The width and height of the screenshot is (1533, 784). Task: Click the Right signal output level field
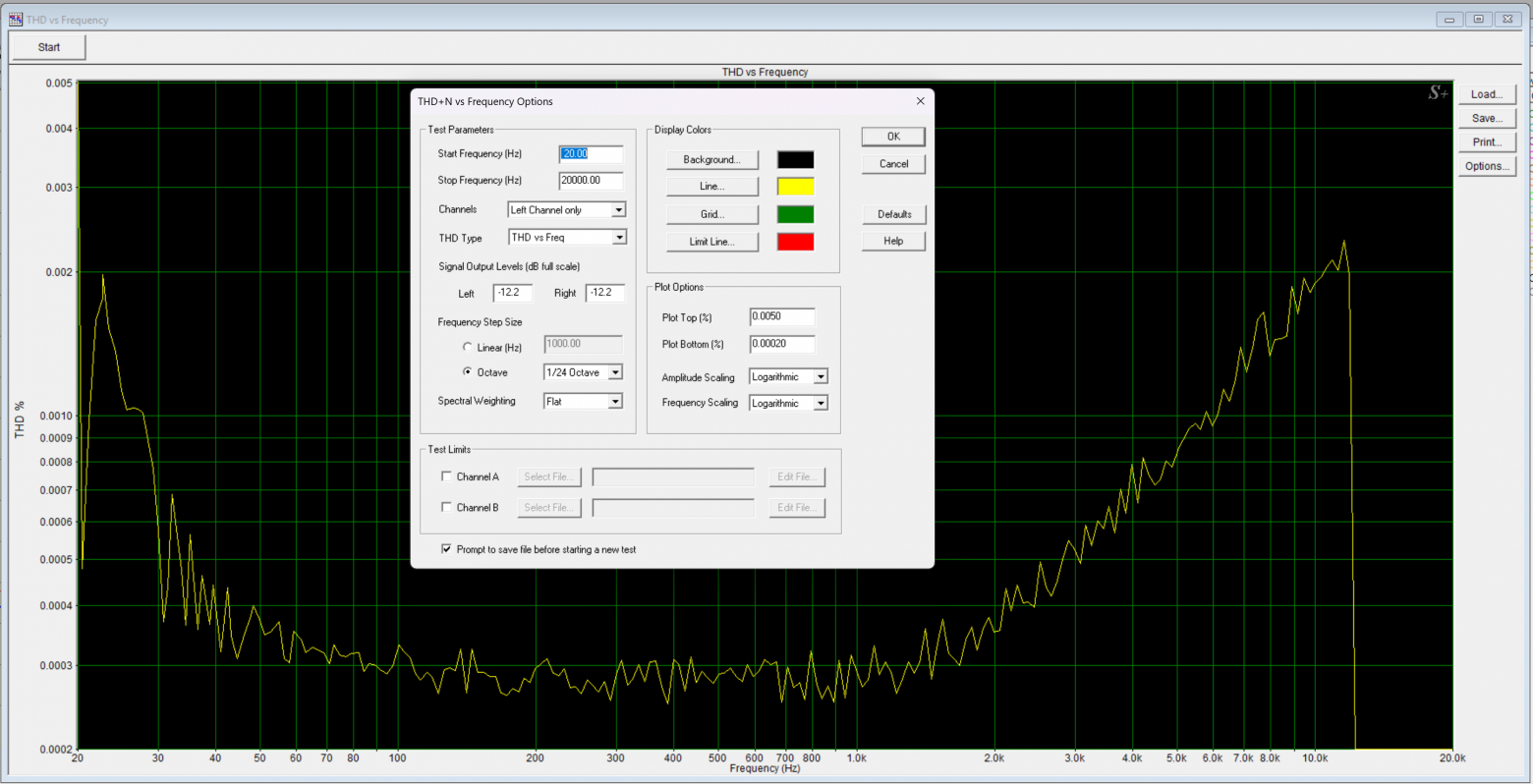point(605,293)
